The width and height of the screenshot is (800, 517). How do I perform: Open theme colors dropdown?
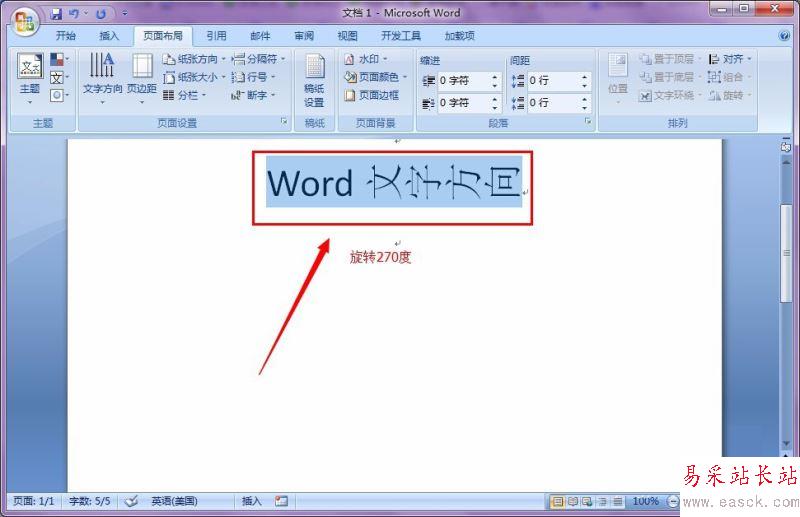[x=60, y=60]
